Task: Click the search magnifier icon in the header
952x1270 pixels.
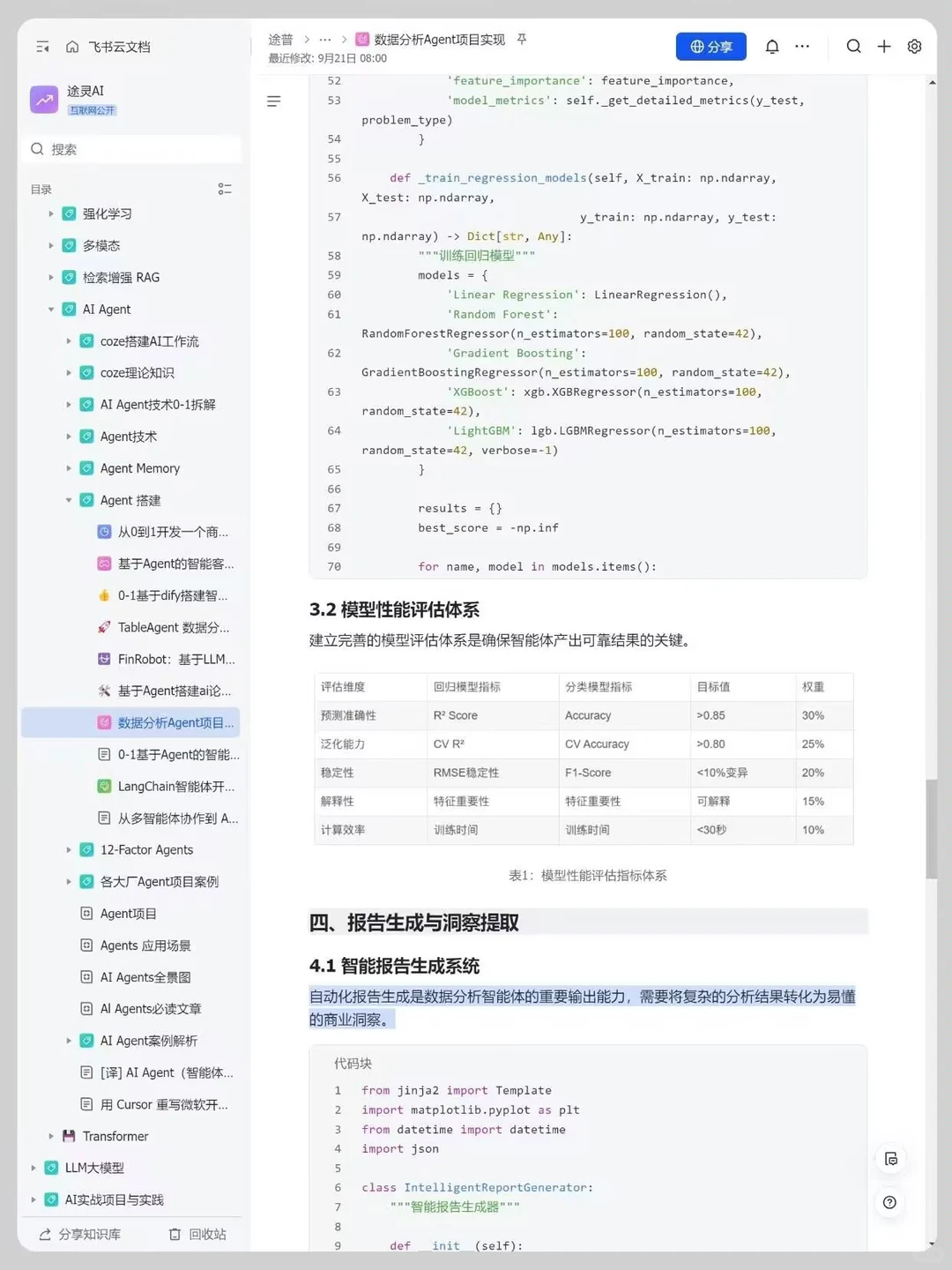Action: [x=853, y=47]
